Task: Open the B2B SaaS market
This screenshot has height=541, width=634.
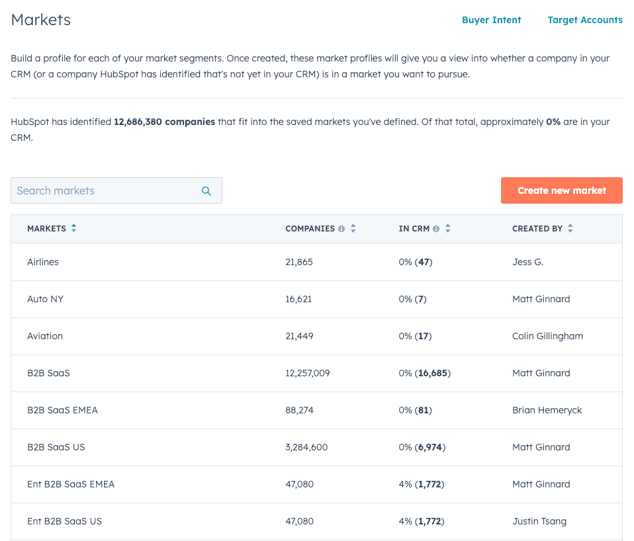Action: tap(48, 373)
